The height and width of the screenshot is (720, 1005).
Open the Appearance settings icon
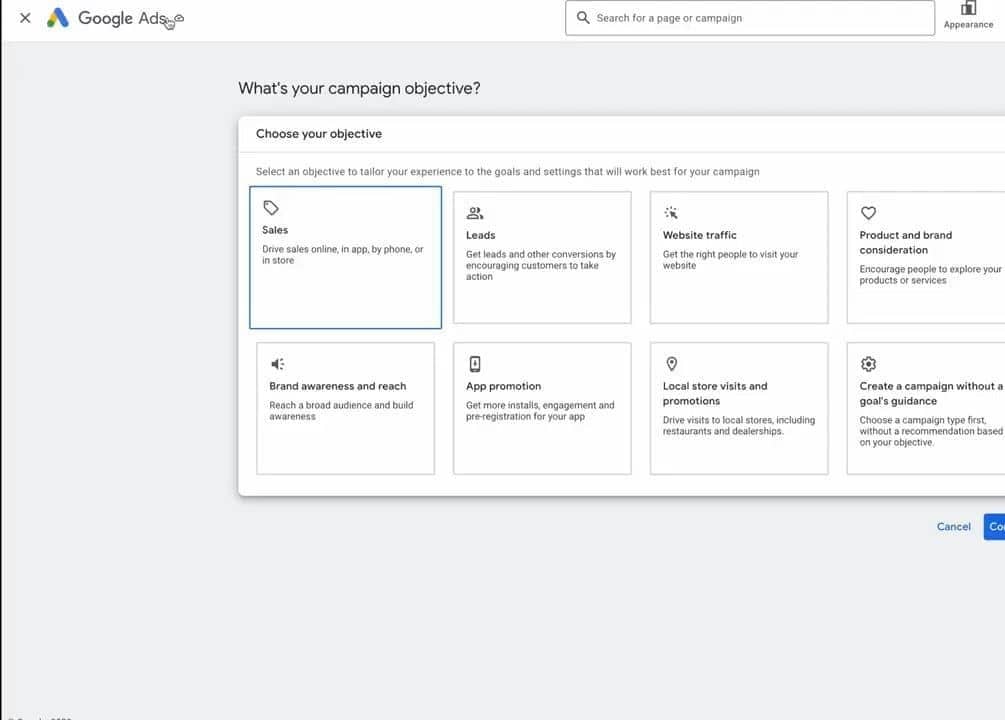[x=967, y=10]
